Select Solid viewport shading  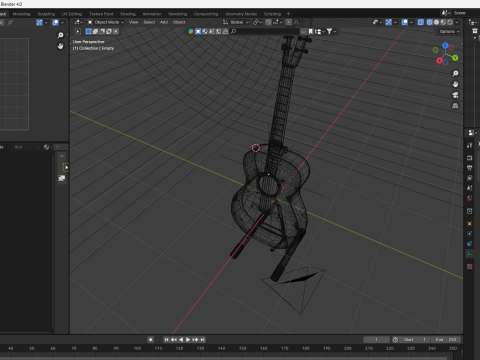click(x=436, y=22)
